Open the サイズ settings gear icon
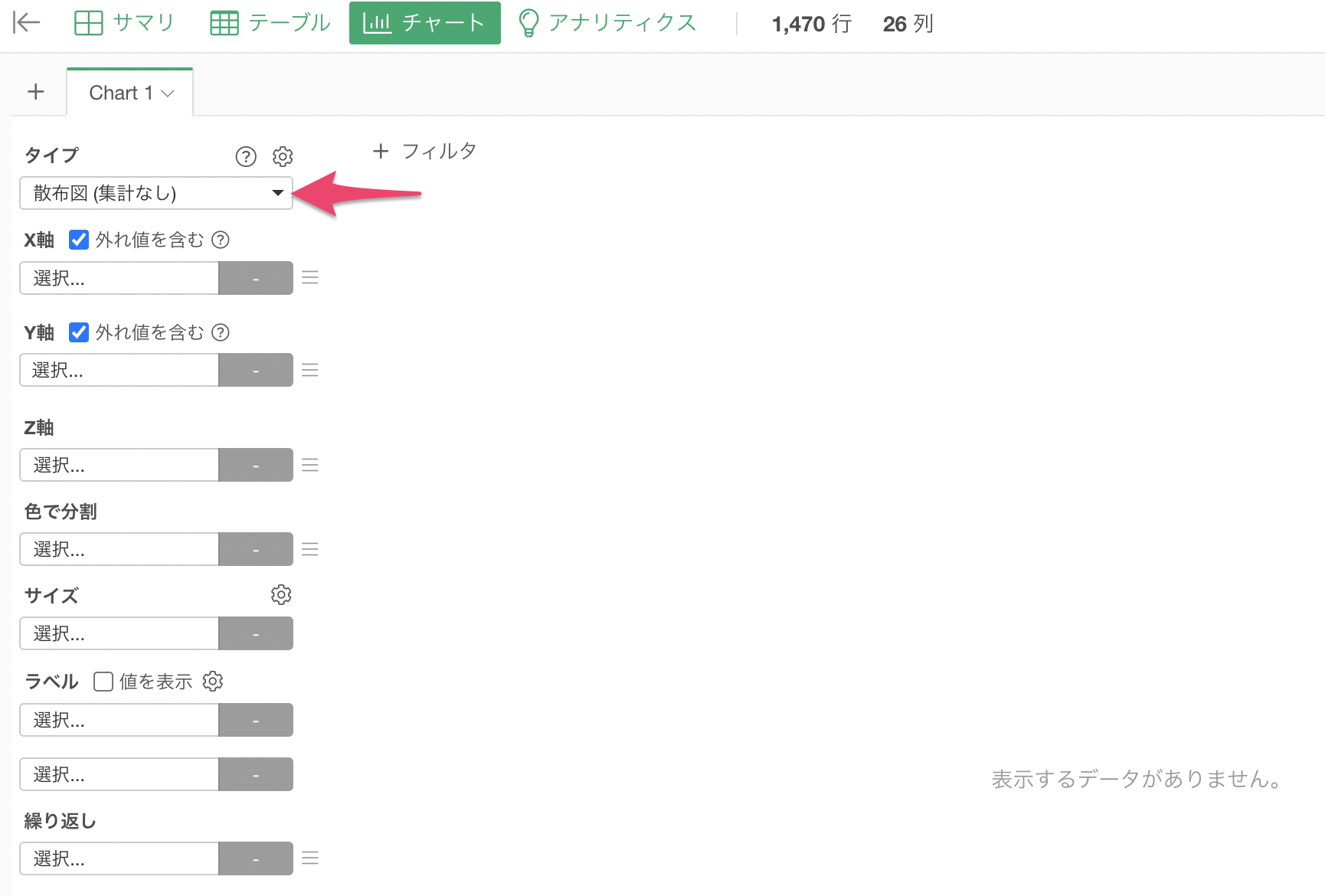The height and width of the screenshot is (896, 1325). click(281, 594)
